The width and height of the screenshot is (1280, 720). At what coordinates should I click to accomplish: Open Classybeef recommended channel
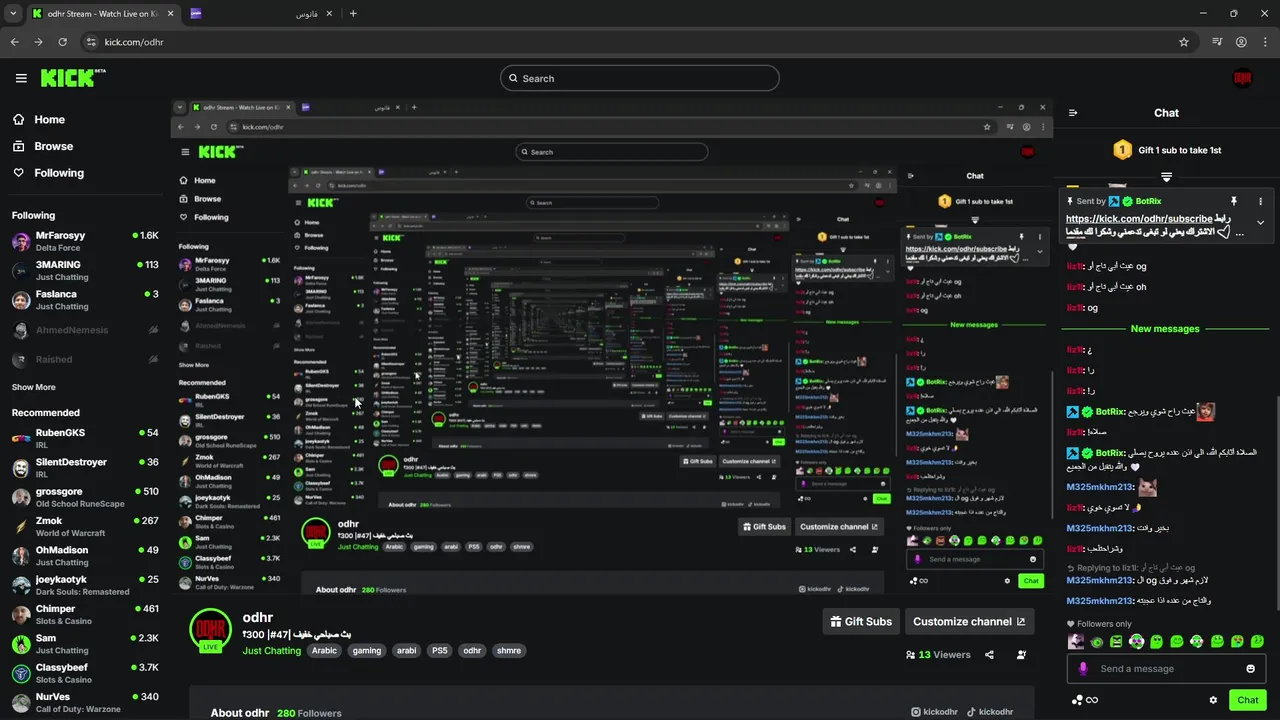click(85, 673)
